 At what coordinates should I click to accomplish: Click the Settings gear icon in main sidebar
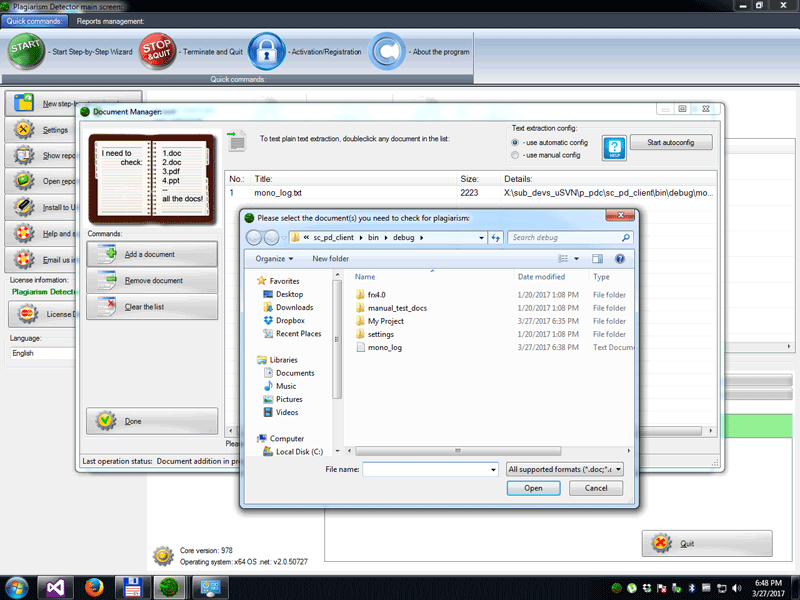click(x=23, y=130)
